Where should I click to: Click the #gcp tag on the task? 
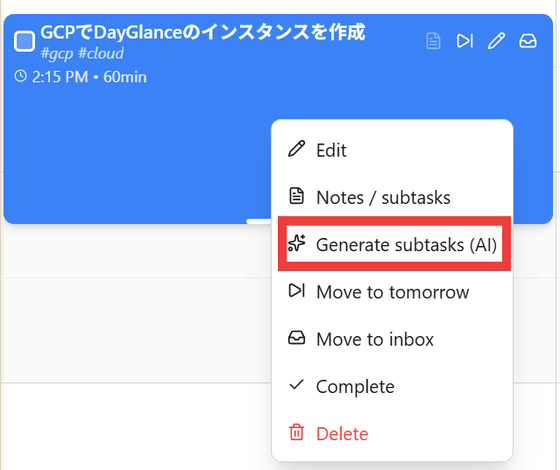click(57, 54)
